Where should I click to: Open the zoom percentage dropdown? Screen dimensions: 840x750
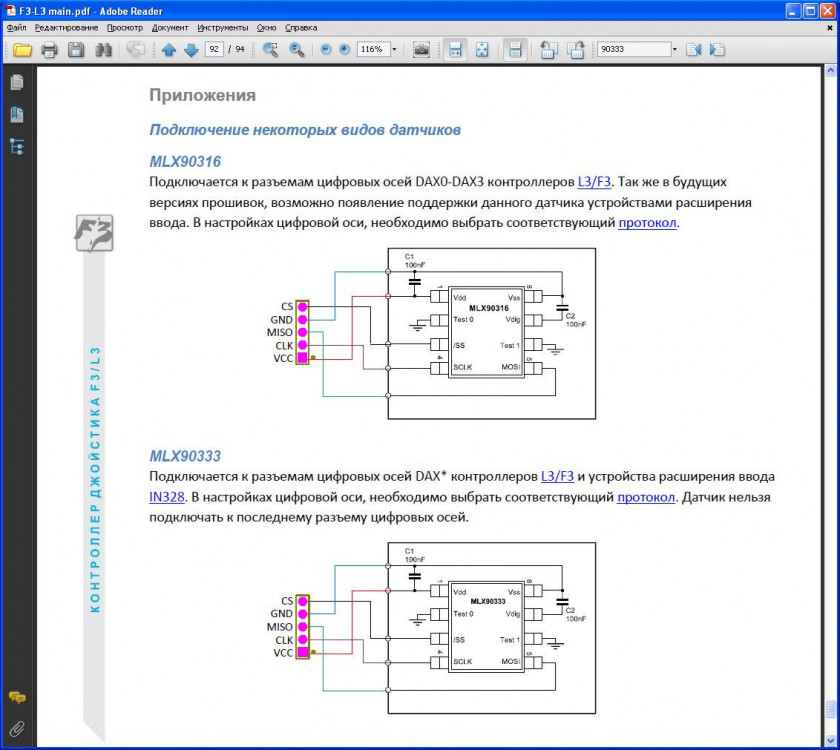(x=394, y=50)
